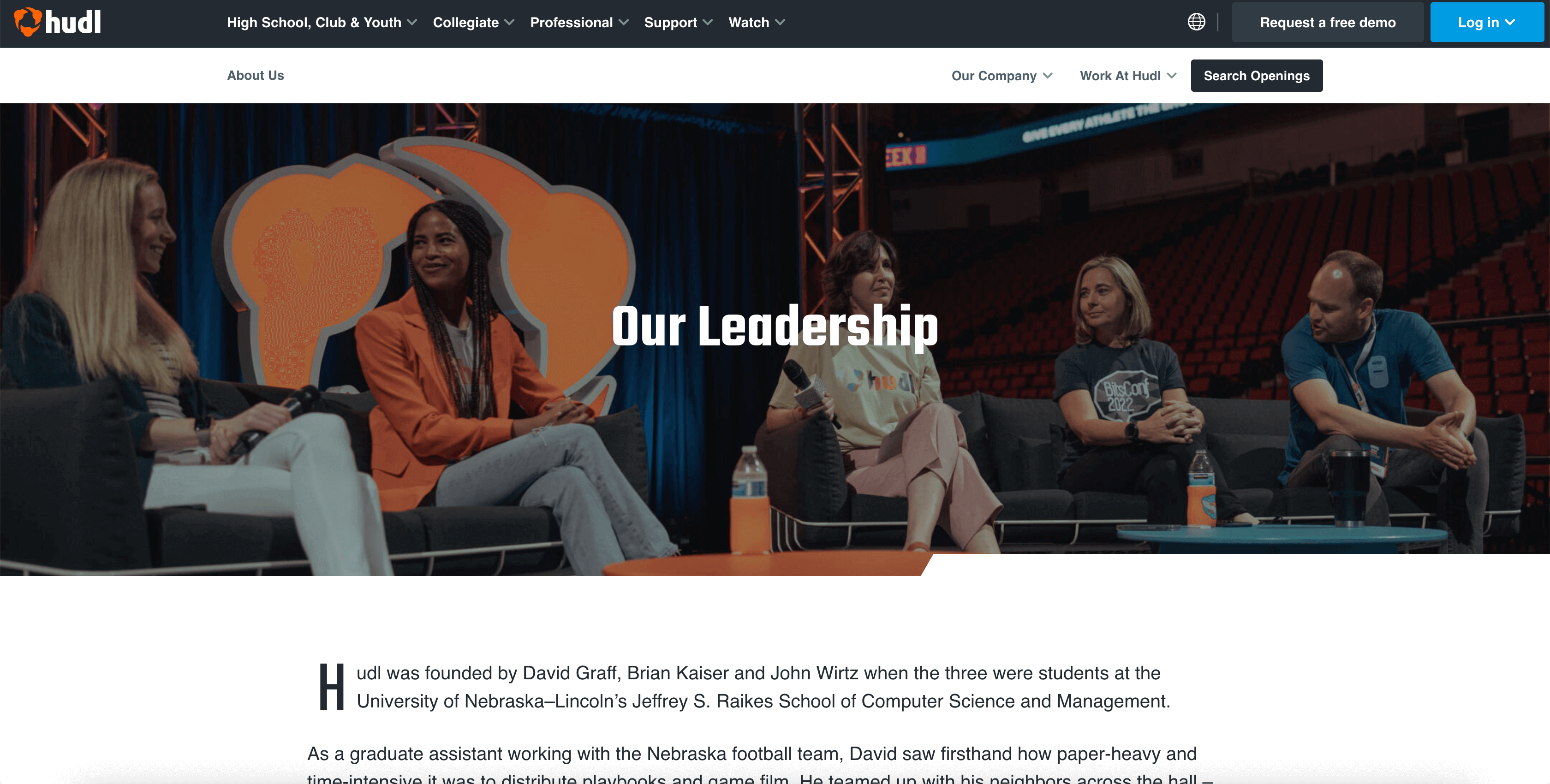Viewport: 1550px width, 784px height.
Task: Click the arrow beside Support
Action: [x=708, y=22]
